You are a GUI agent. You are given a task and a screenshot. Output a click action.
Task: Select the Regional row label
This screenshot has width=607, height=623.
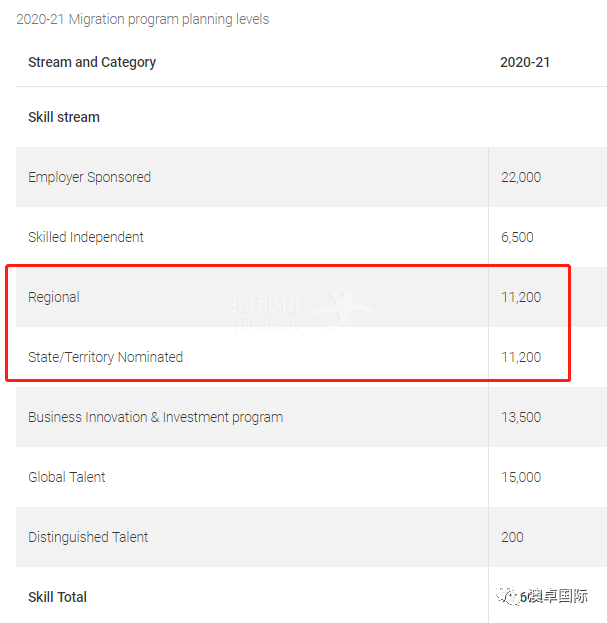(54, 297)
